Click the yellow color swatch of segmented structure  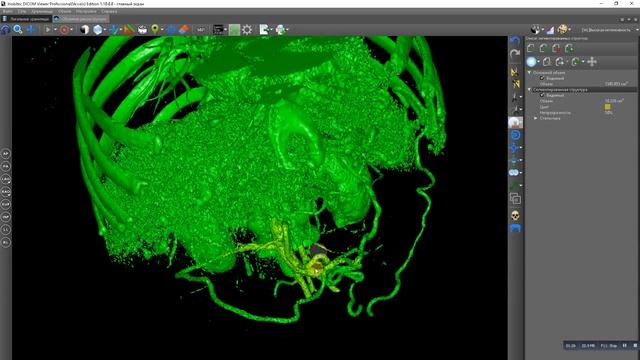[607, 107]
